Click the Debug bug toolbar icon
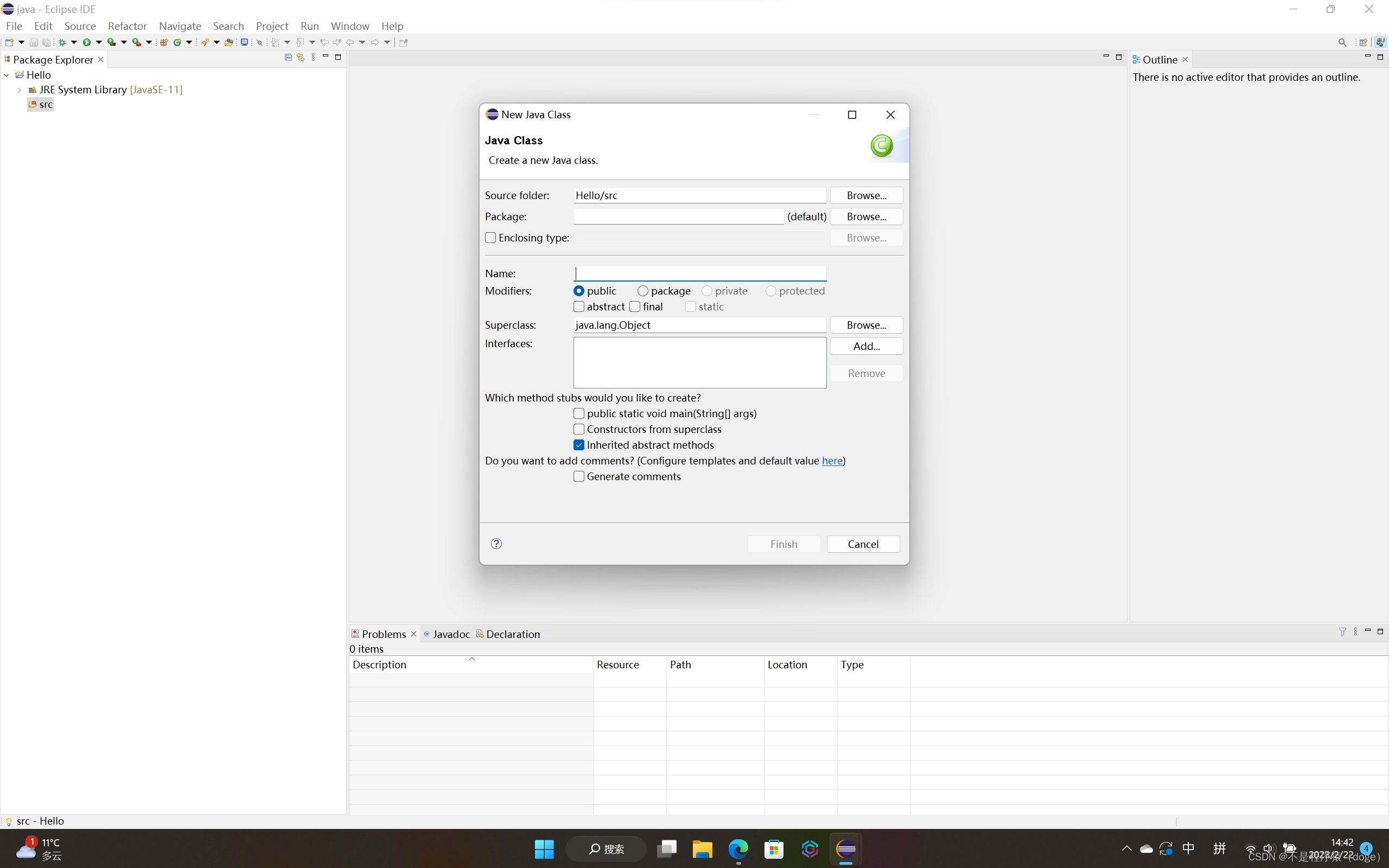 (x=62, y=42)
